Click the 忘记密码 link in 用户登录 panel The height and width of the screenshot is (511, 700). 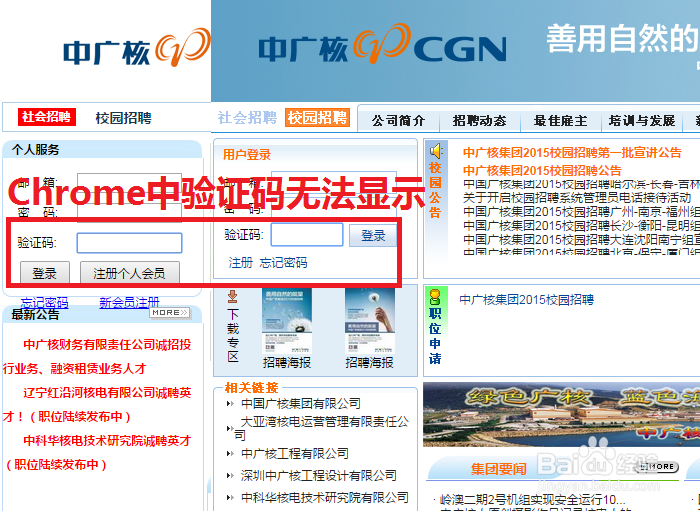pyautogui.click(x=283, y=262)
